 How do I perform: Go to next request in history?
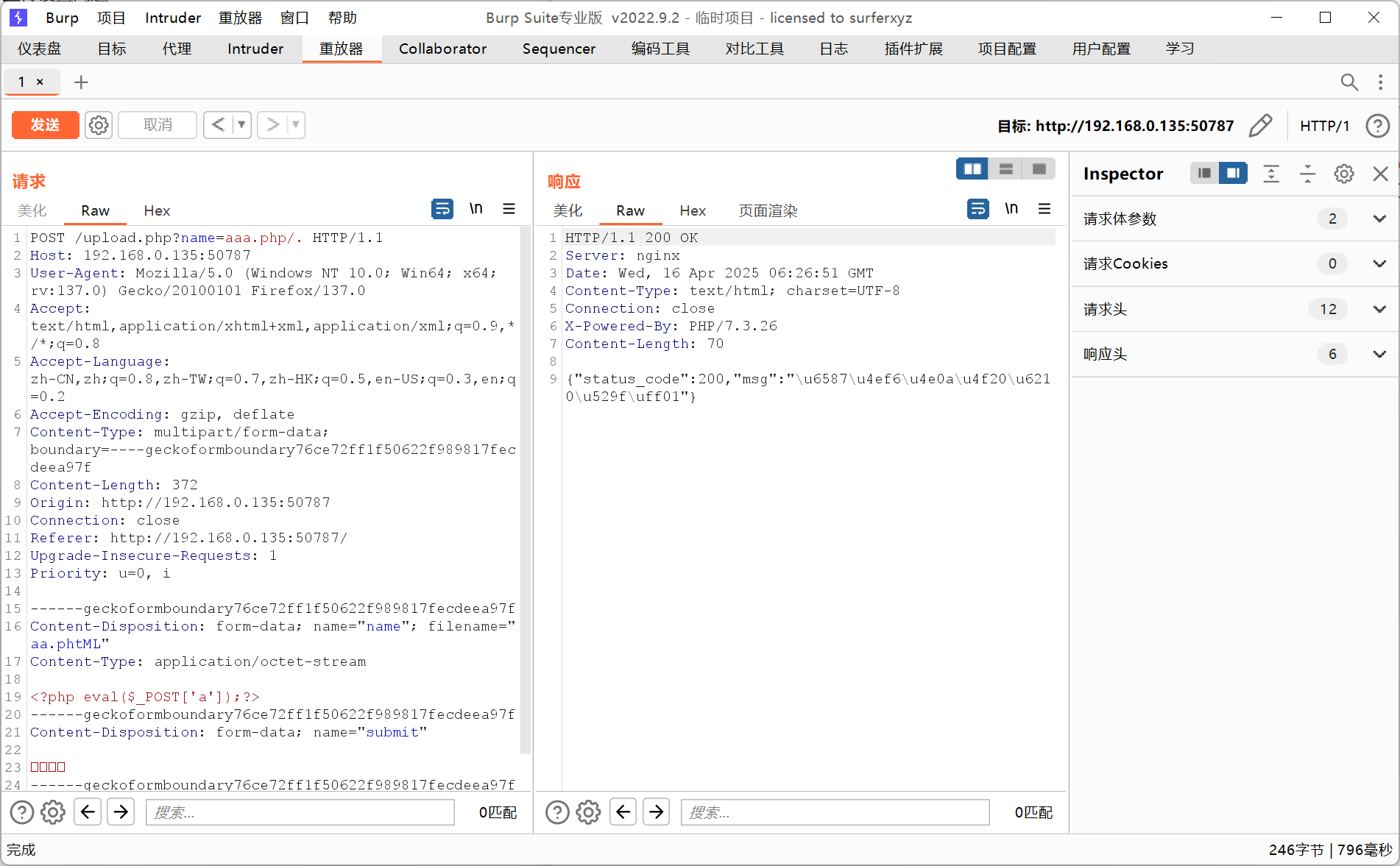tap(272, 125)
